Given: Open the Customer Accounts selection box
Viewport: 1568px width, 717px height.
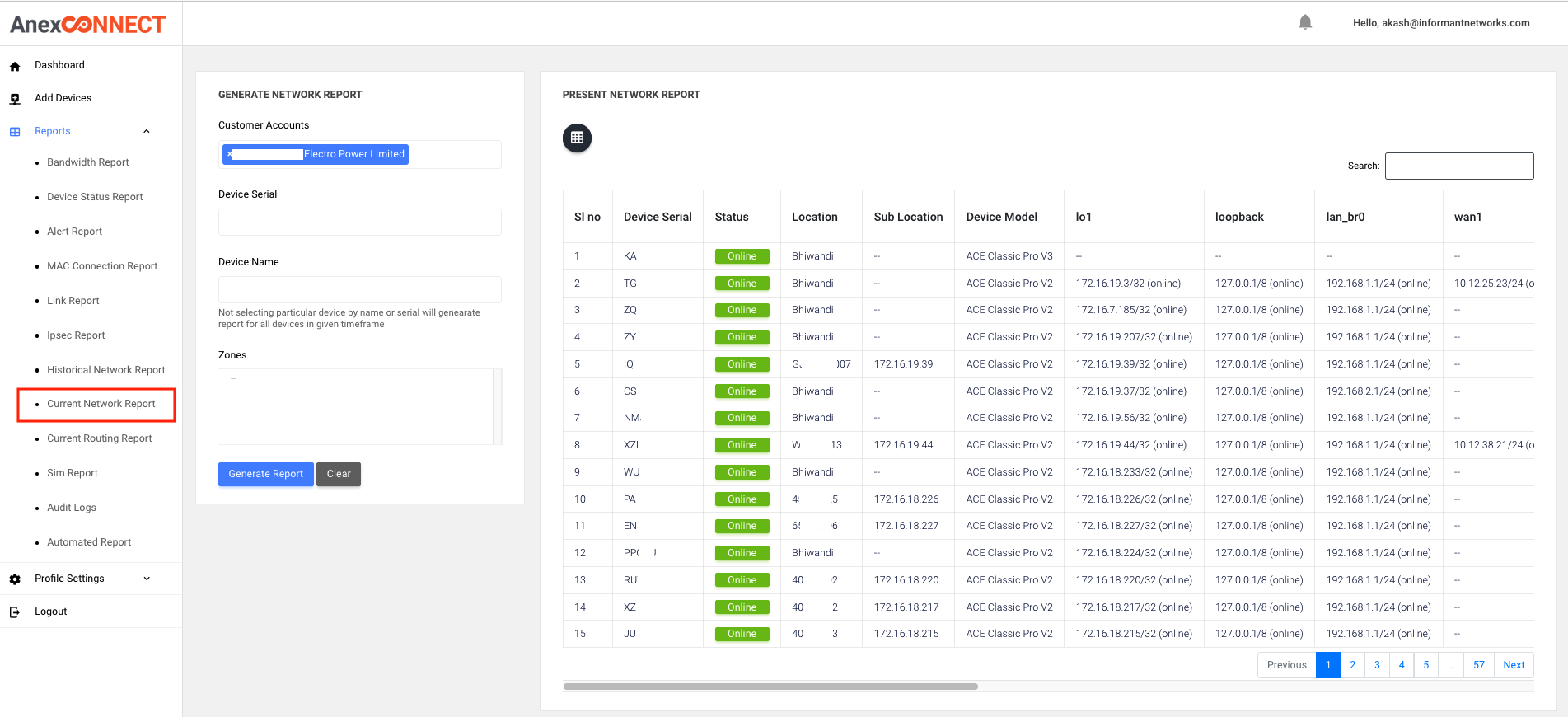Looking at the screenshot, I should click(453, 155).
